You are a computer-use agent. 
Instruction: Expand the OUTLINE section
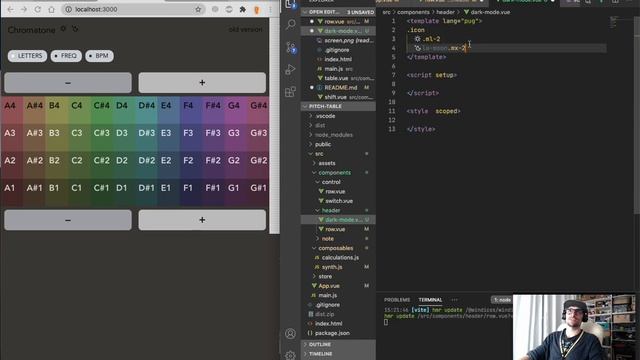pyautogui.click(x=338, y=344)
